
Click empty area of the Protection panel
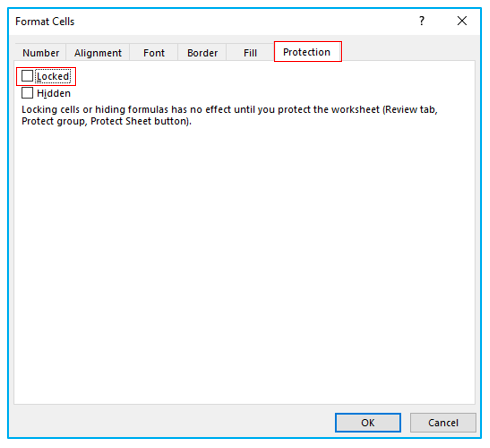click(x=244, y=267)
